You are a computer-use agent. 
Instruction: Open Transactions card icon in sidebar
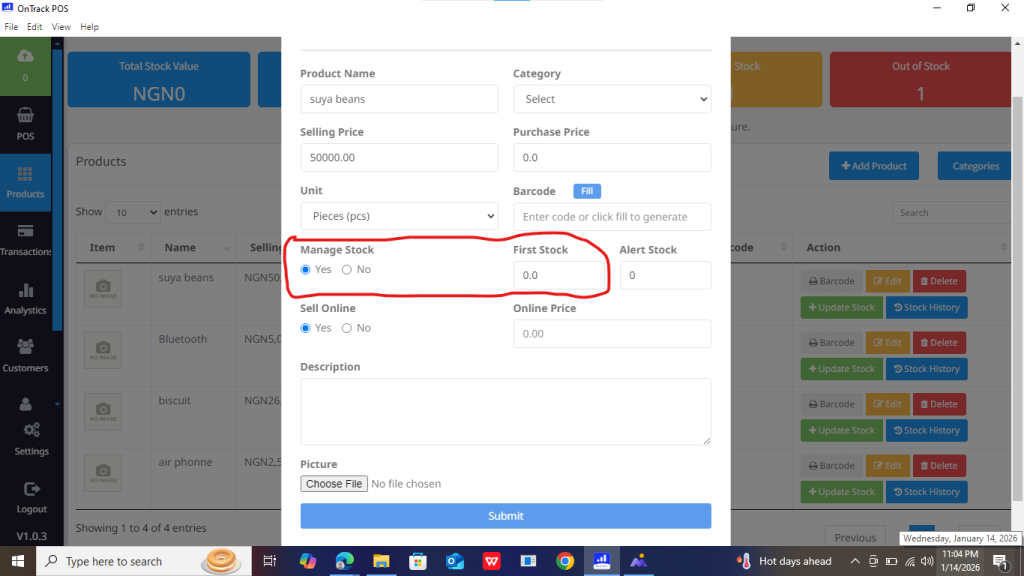[25, 232]
